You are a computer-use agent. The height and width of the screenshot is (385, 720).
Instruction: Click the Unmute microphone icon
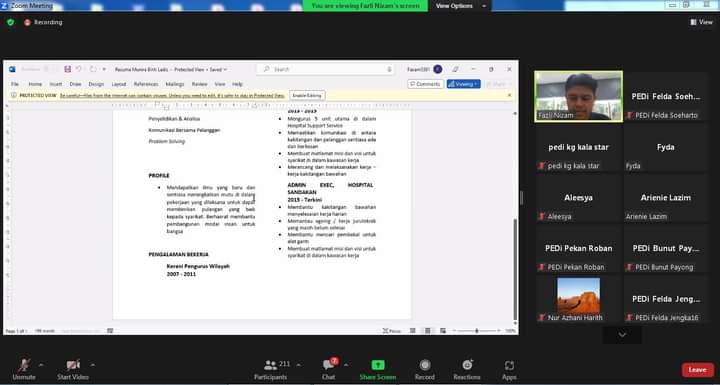24,365
